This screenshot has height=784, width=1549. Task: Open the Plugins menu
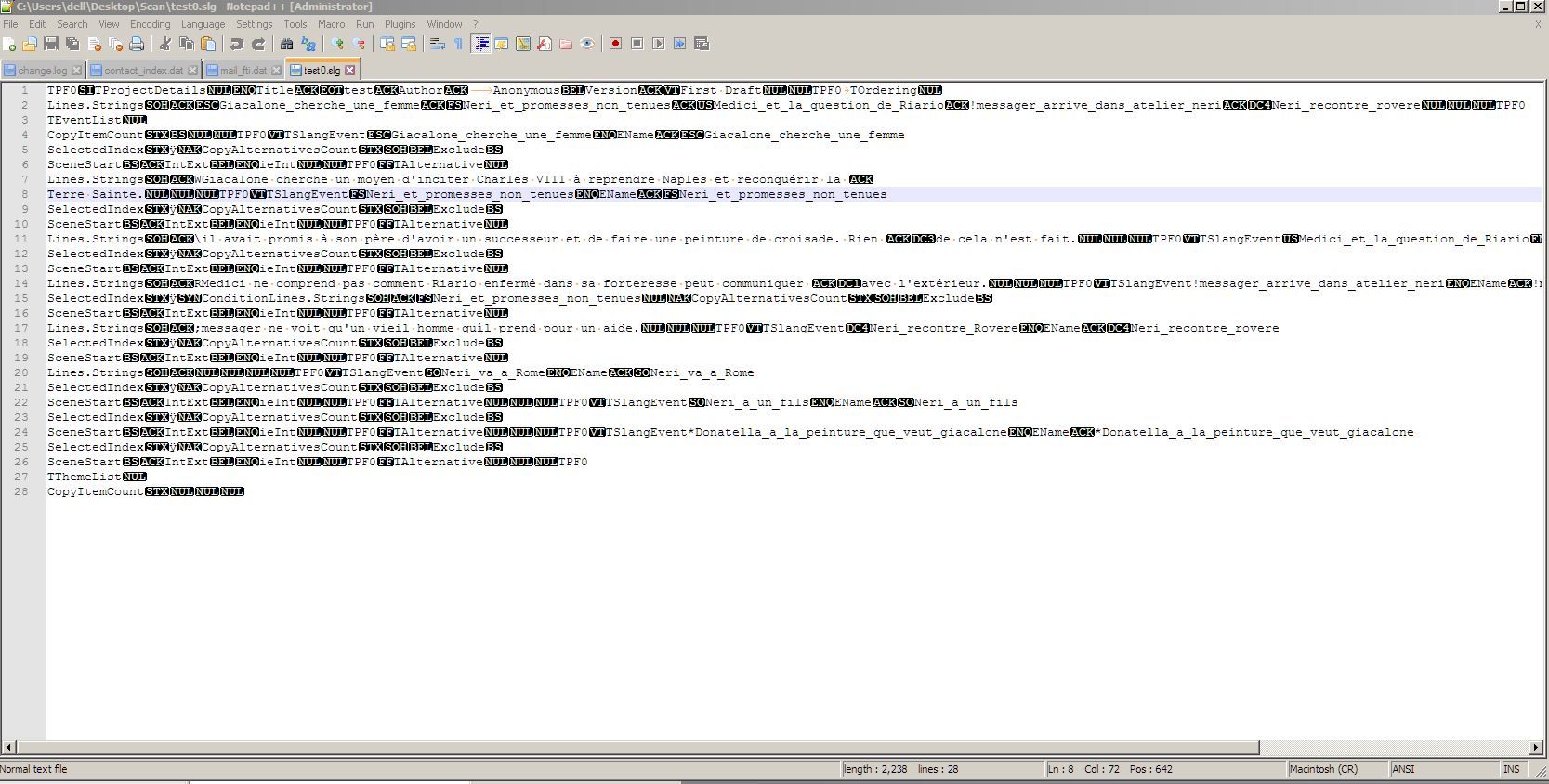pyautogui.click(x=400, y=24)
